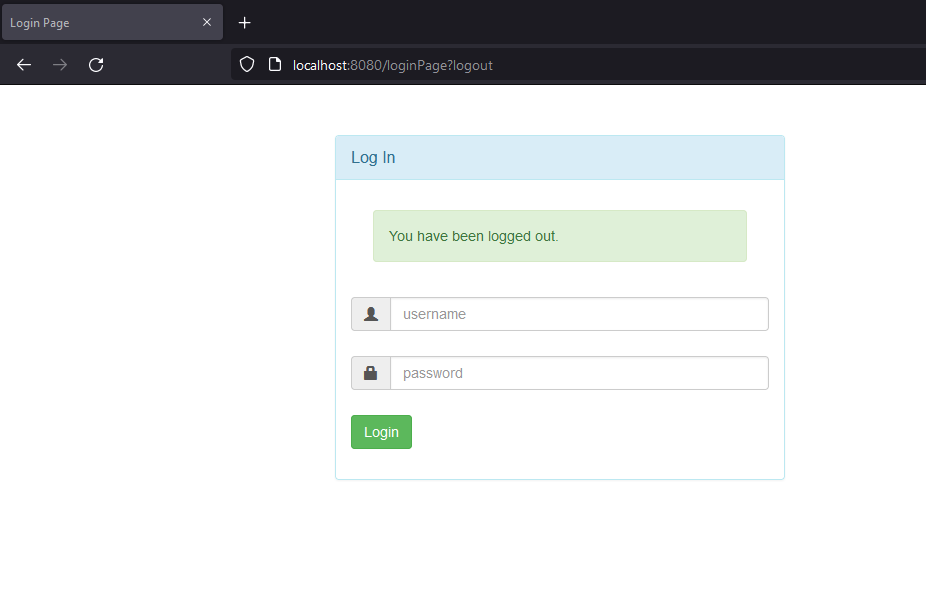This screenshot has width=926, height=615.
Task: Click the password placeholder text
Action: pyautogui.click(x=432, y=372)
